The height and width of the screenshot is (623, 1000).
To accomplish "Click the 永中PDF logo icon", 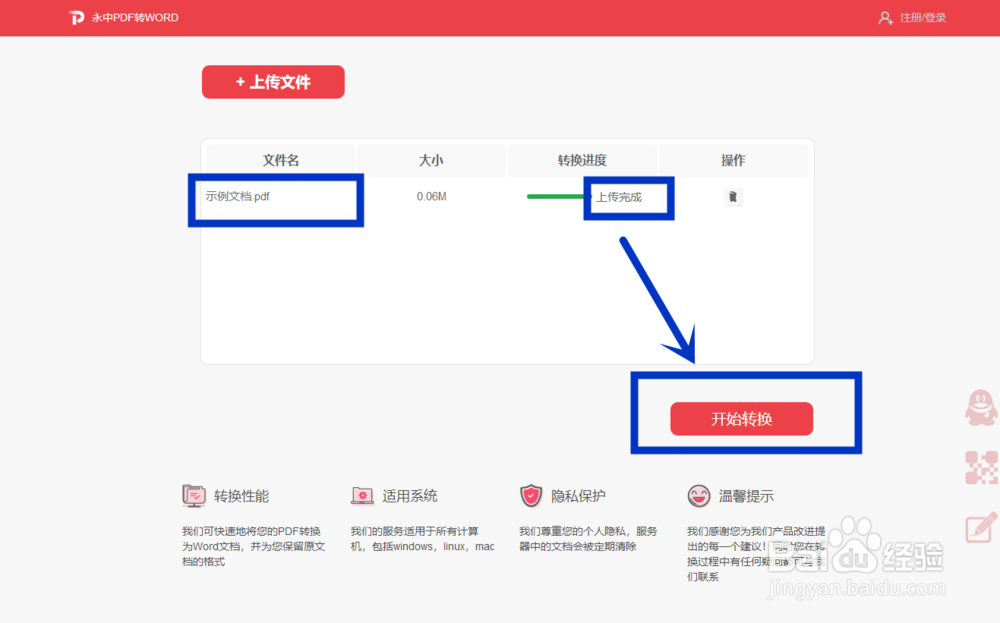I will 77,17.
